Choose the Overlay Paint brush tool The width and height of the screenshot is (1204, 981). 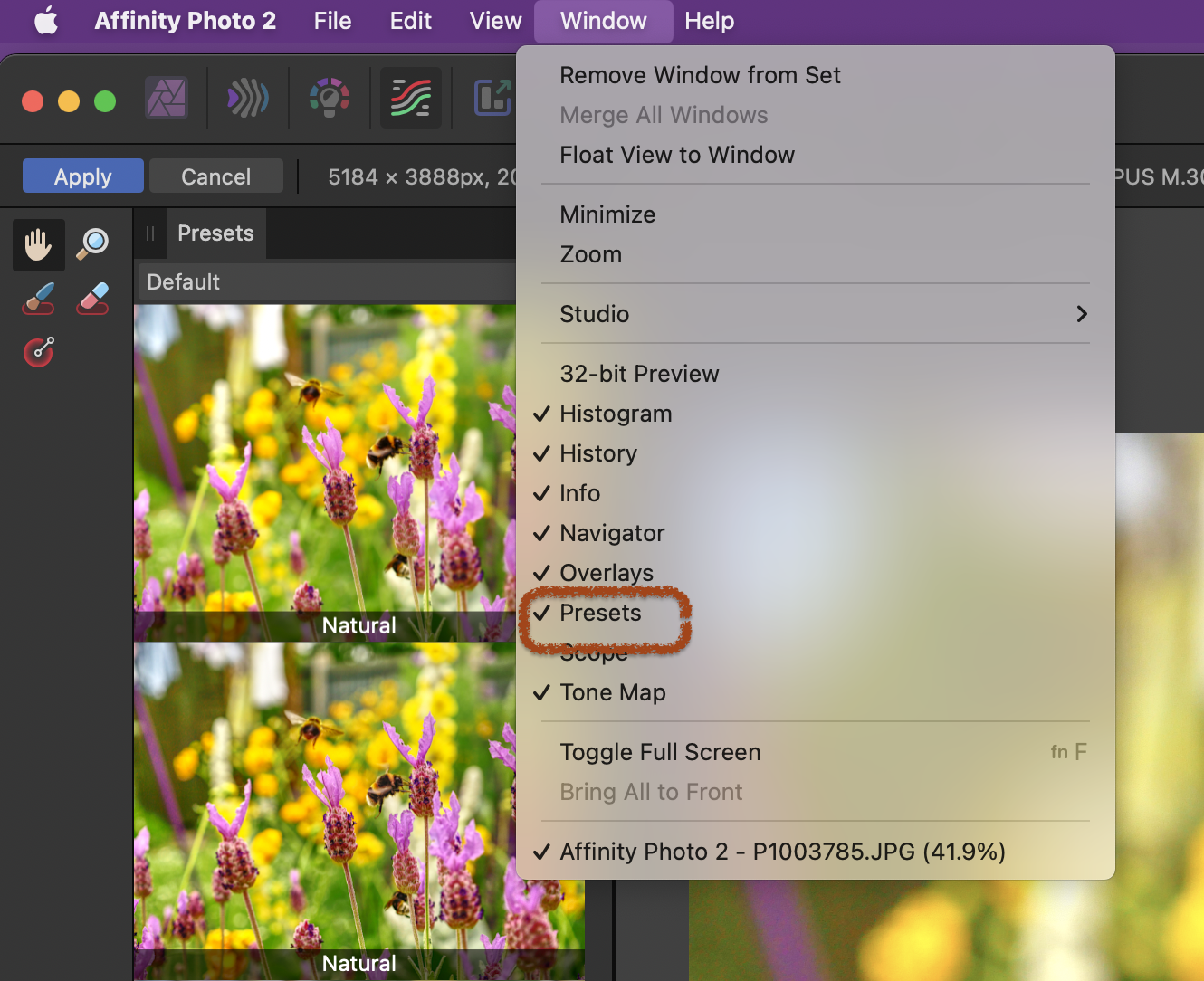(38, 298)
